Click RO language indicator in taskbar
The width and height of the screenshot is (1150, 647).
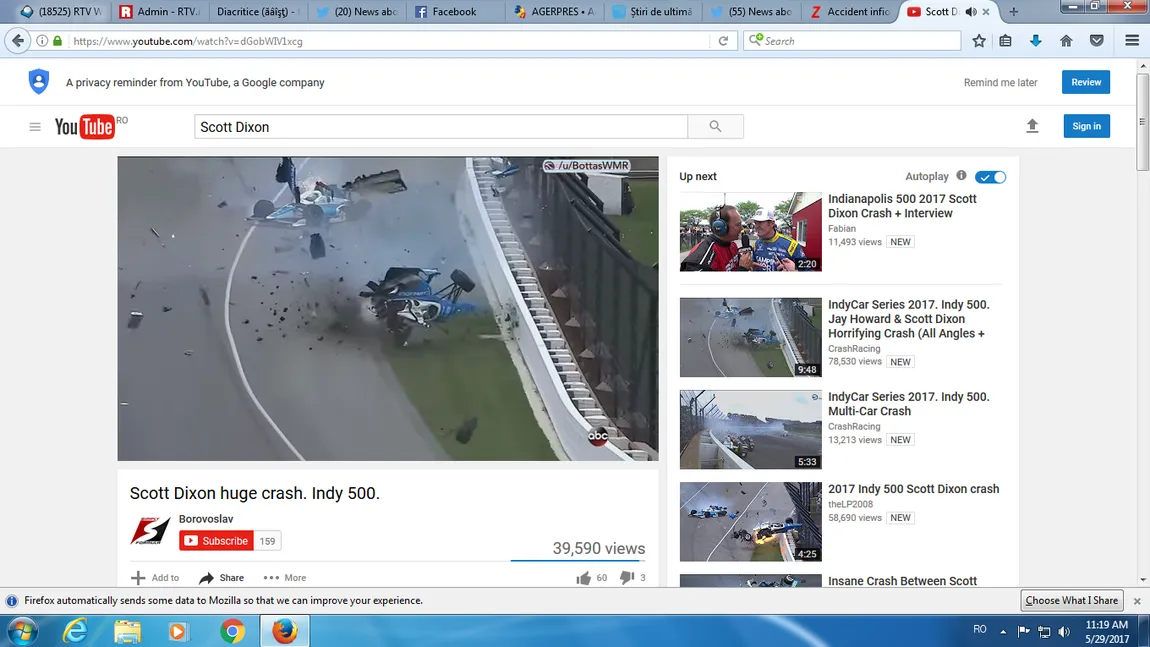coord(979,629)
